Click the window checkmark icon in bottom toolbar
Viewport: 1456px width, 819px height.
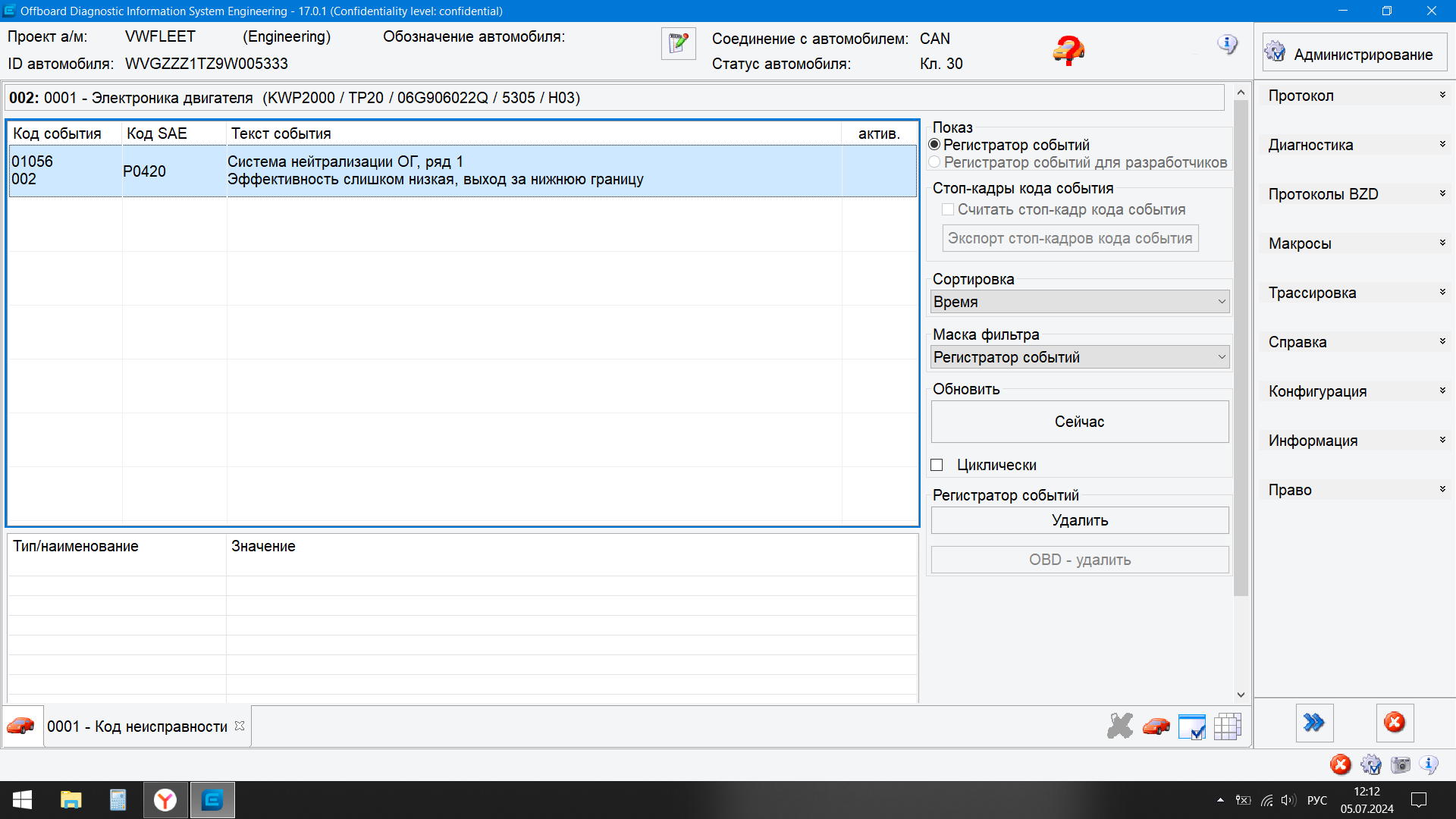click(1191, 726)
